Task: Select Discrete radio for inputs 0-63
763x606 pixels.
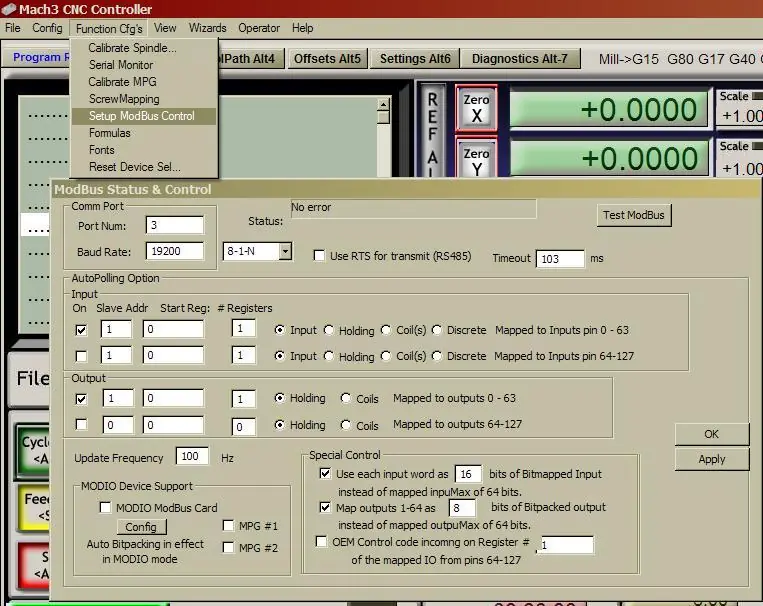Action: [x=436, y=330]
